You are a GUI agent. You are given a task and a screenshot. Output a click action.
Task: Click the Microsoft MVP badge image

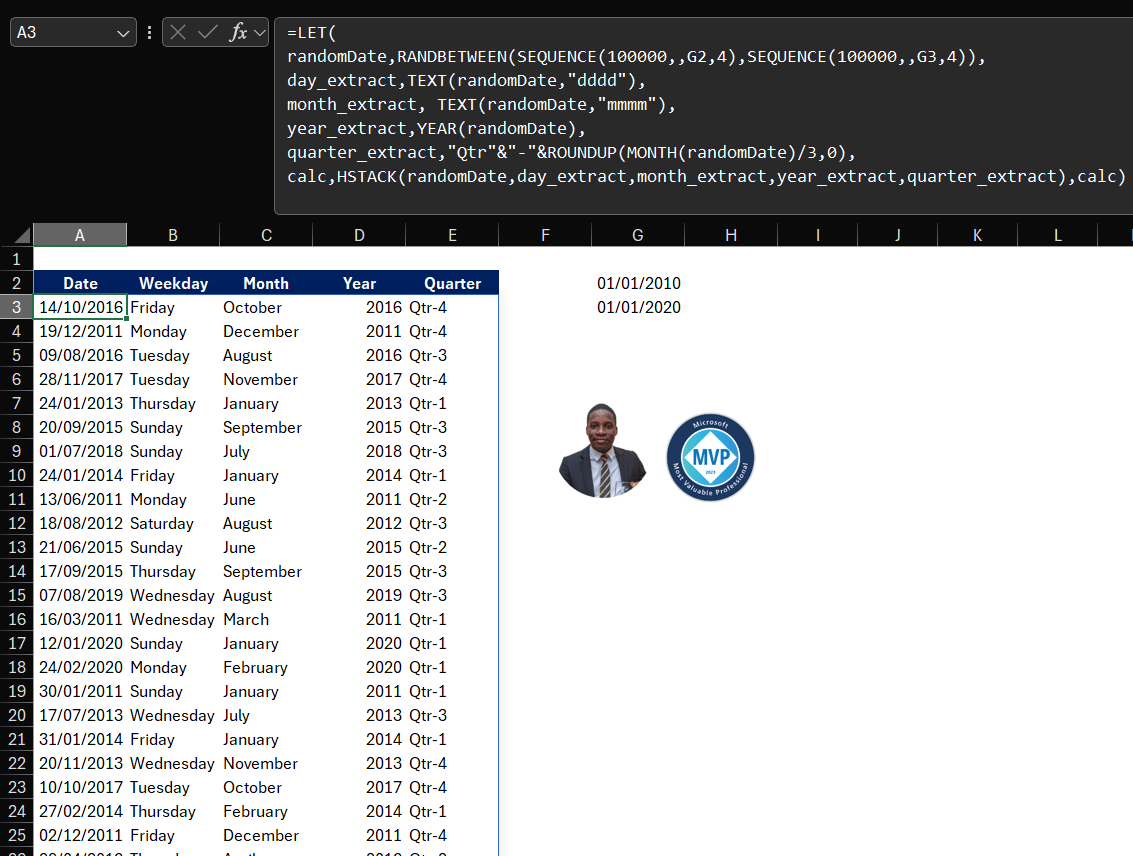710,457
